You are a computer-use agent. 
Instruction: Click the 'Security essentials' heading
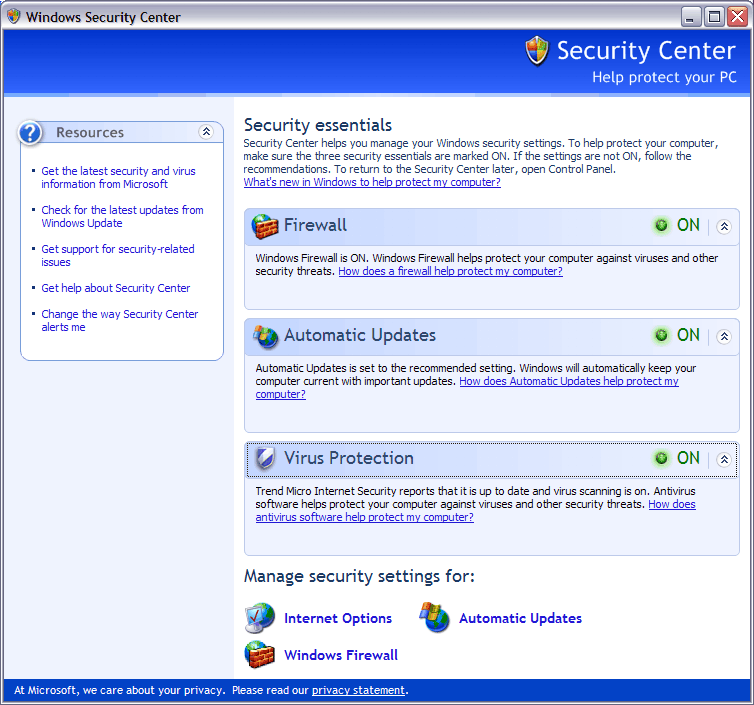tap(318, 125)
